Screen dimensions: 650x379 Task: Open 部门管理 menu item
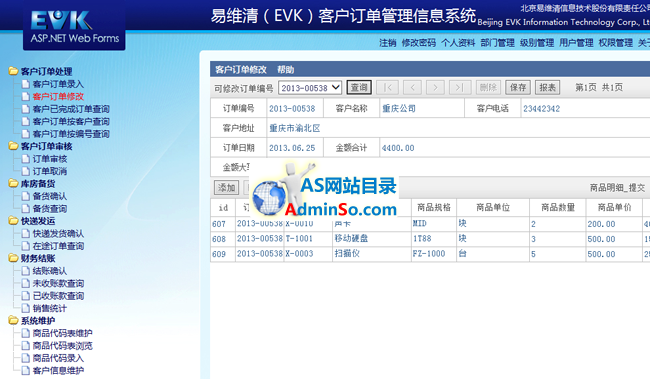(497, 43)
